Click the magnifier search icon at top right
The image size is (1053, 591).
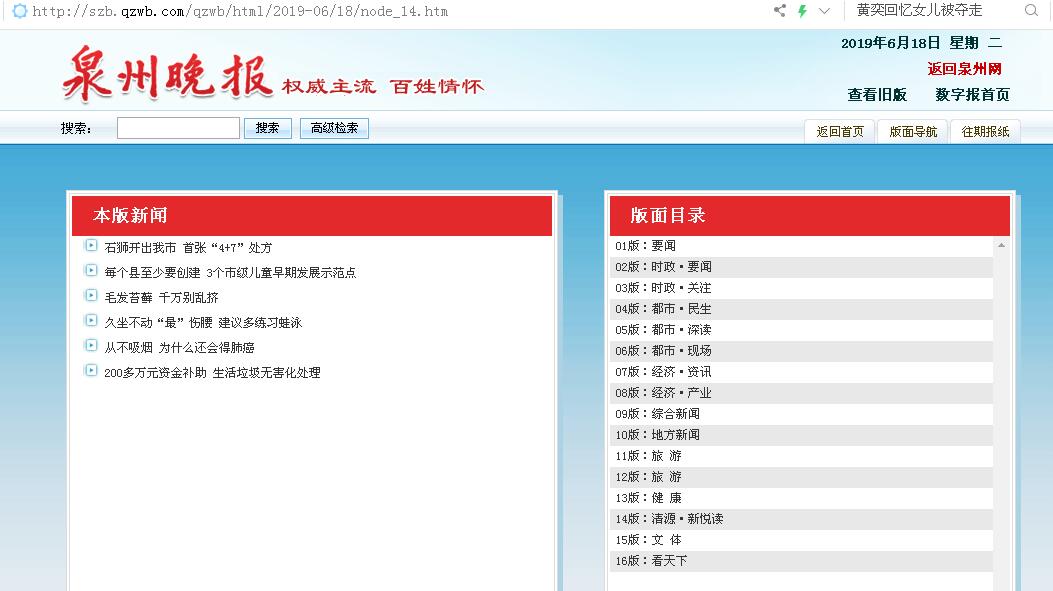(x=1031, y=11)
